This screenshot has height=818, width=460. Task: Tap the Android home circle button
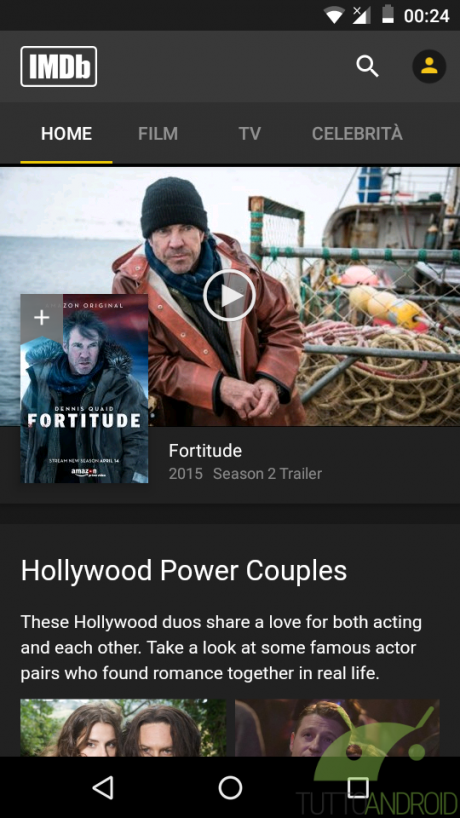(230, 787)
